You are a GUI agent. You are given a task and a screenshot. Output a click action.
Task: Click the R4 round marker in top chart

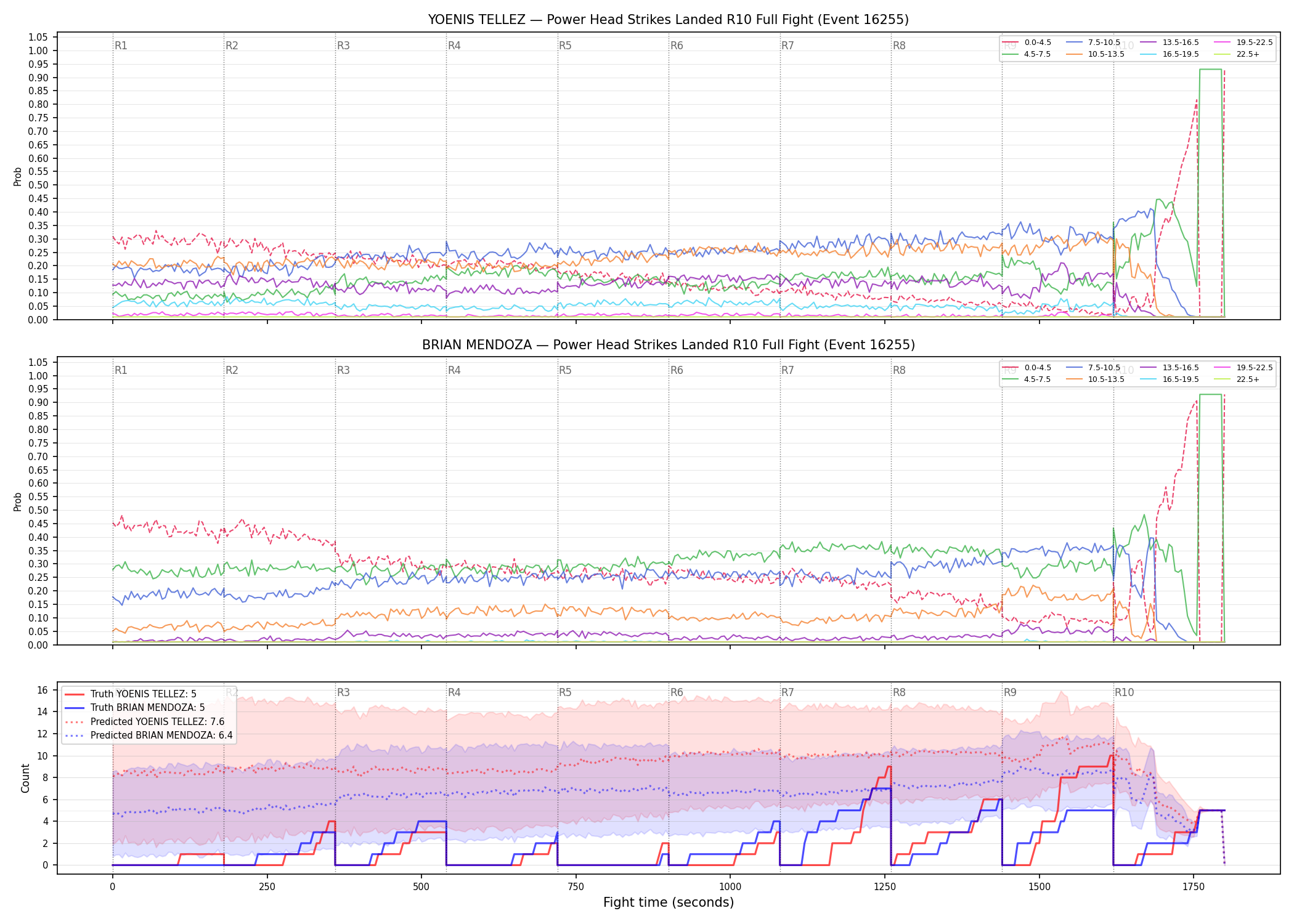click(x=454, y=46)
